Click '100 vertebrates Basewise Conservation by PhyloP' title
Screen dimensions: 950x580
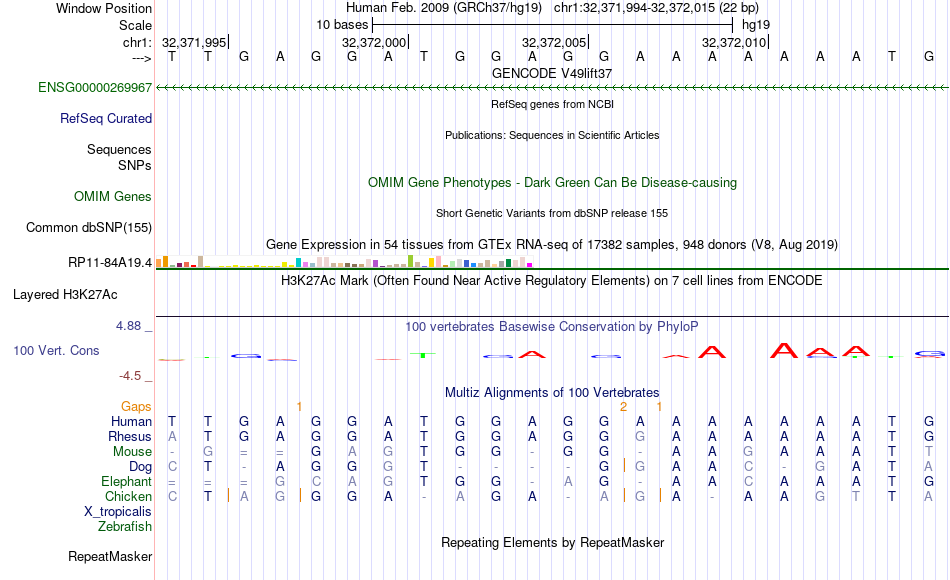click(552, 327)
